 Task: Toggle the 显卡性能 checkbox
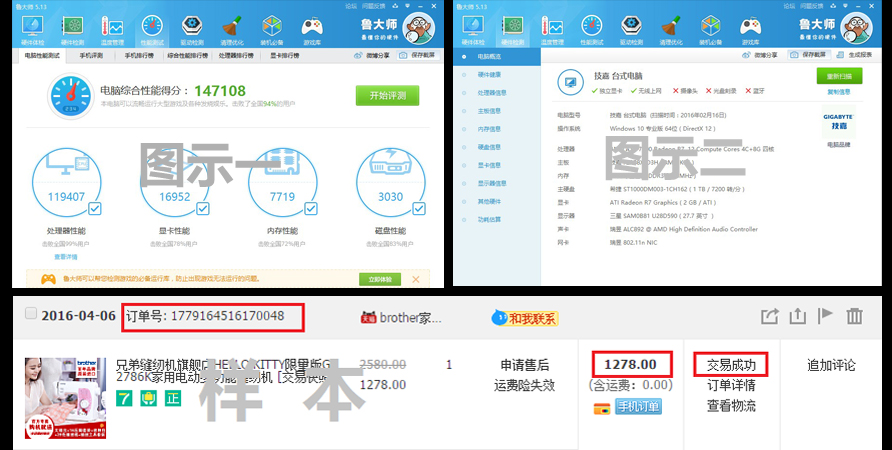point(203,209)
